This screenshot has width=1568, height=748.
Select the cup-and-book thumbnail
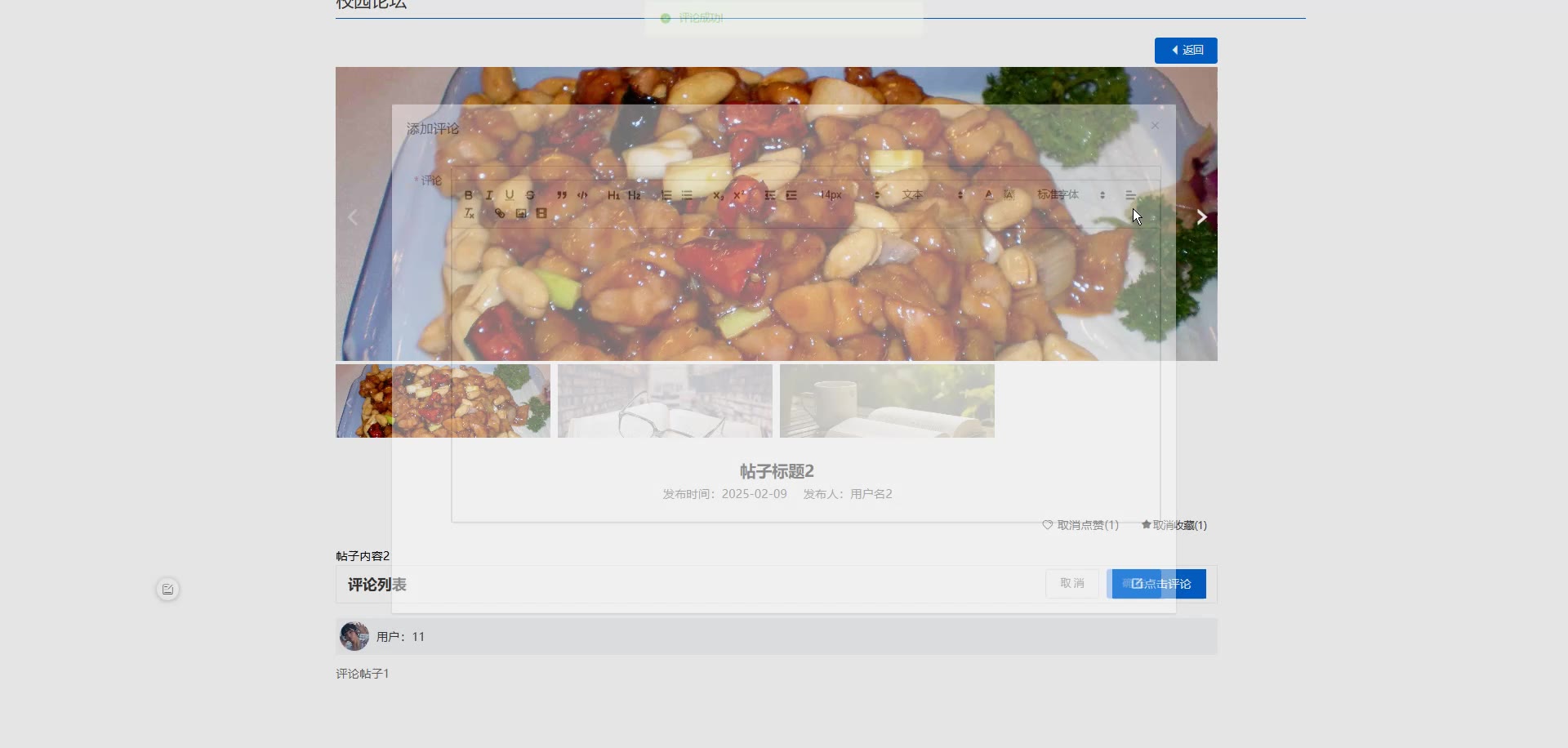pos(887,401)
